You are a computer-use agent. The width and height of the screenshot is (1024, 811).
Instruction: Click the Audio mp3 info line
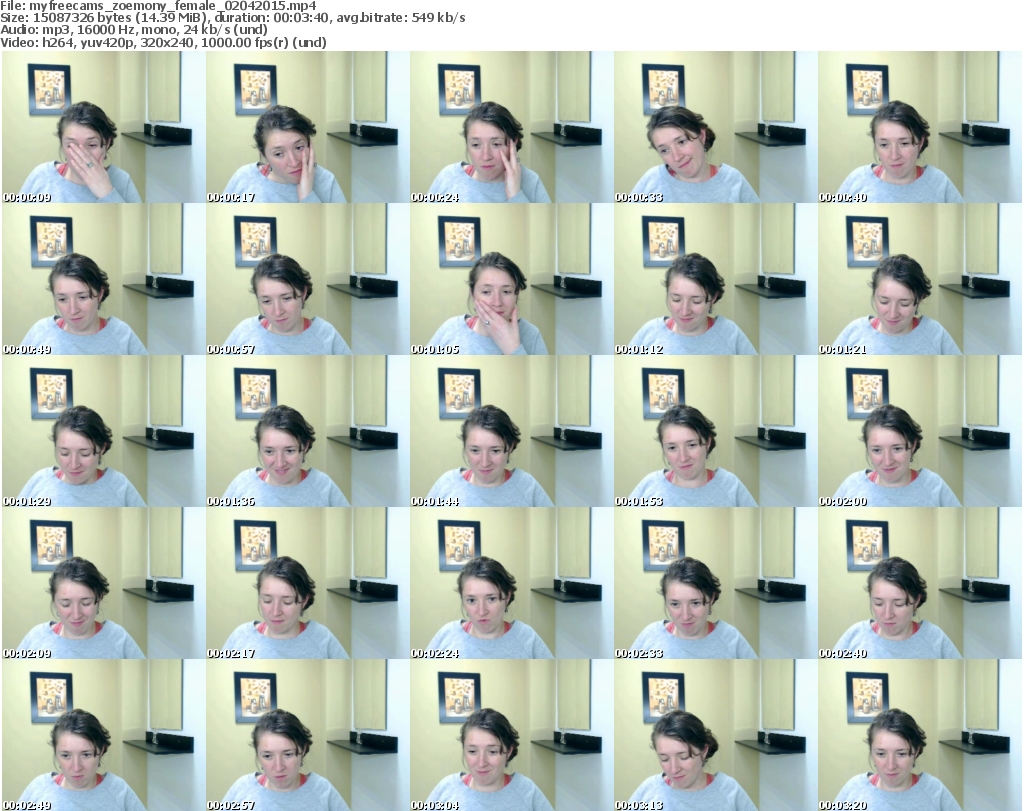coord(134,30)
